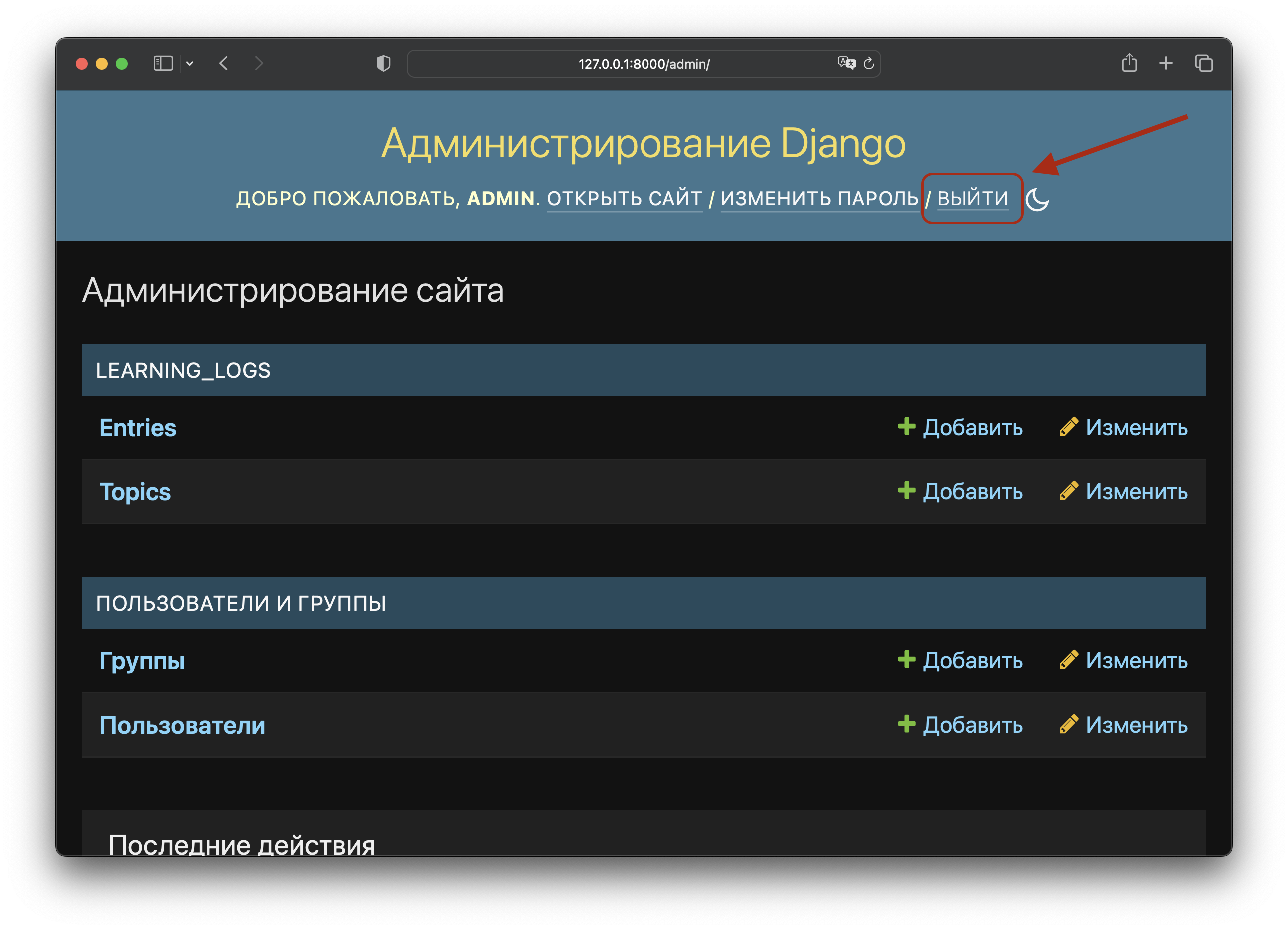Go forward with the browser forward arrow
Screen dimensions: 1288x930
[x=259, y=63]
